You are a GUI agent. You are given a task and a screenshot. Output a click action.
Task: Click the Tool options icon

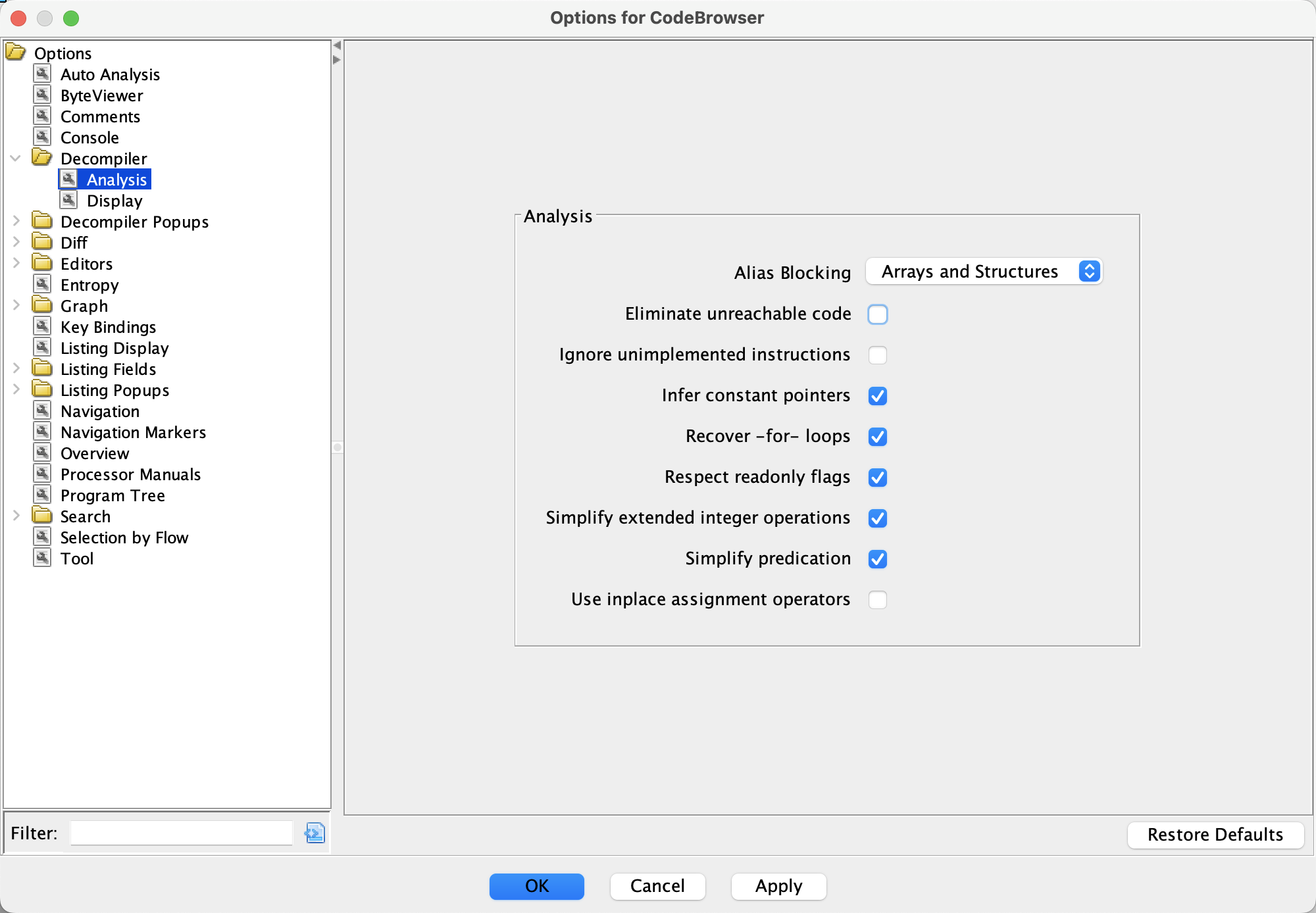[x=43, y=558]
